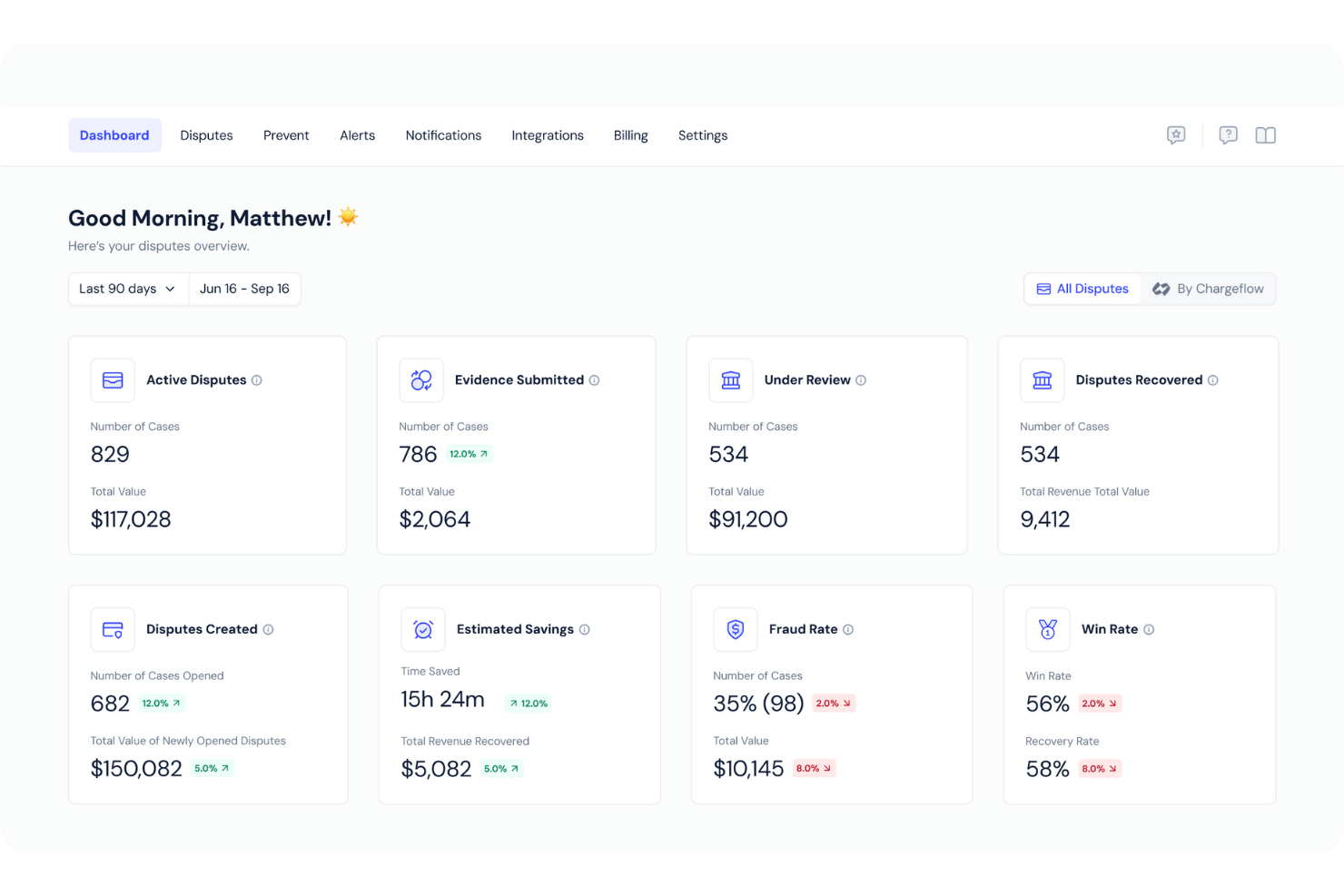Click the Win Rate info tooltip
1344x896 pixels.
click(x=1149, y=629)
